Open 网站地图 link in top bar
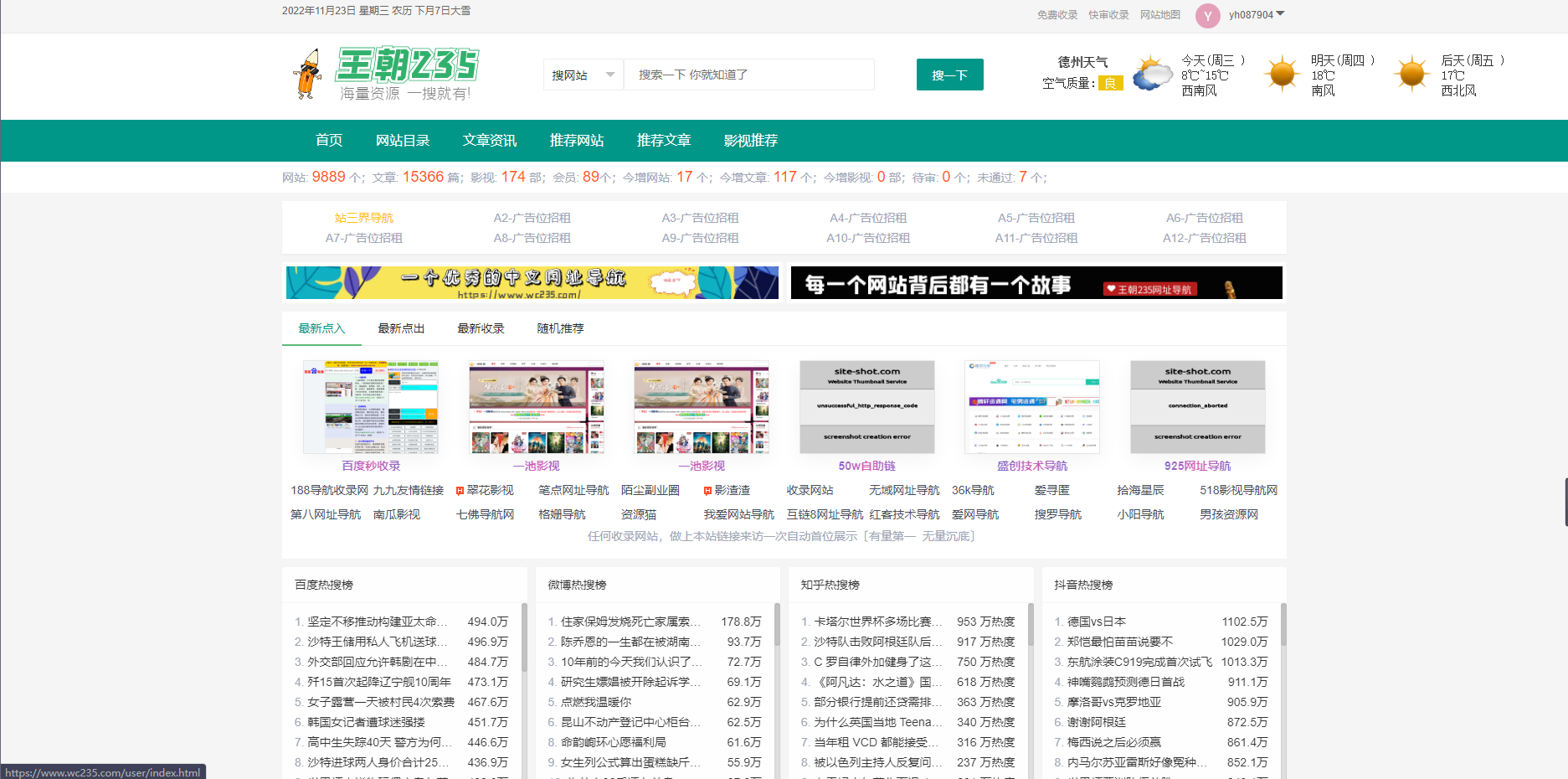The width and height of the screenshot is (1568, 779). tap(1160, 15)
